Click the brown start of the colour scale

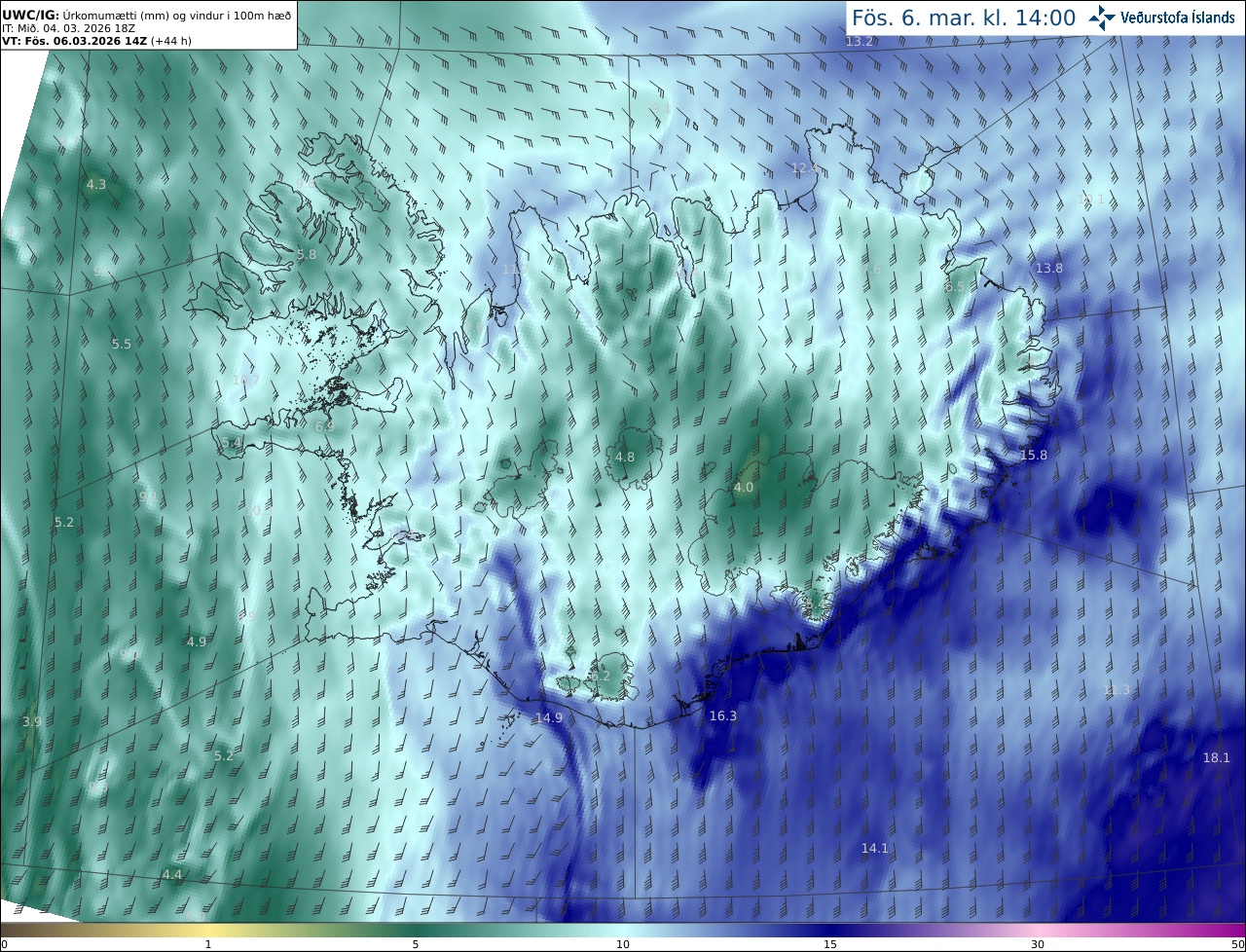pyautogui.click(x=19, y=931)
